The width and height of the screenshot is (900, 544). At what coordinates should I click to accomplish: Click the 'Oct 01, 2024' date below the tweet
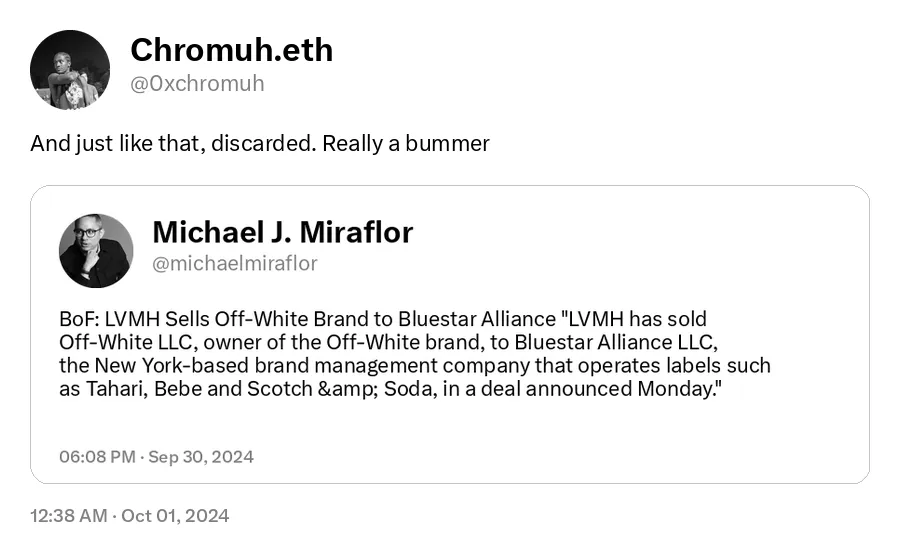click(x=175, y=516)
